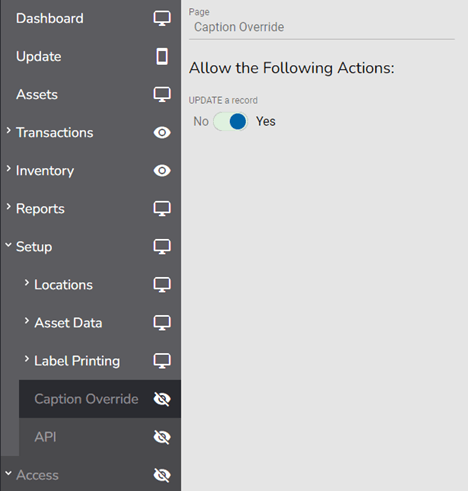This screenshot has width=468, height=491.
Task: Click the monitor icon next to Asset Data
Action: click(162, 323)
